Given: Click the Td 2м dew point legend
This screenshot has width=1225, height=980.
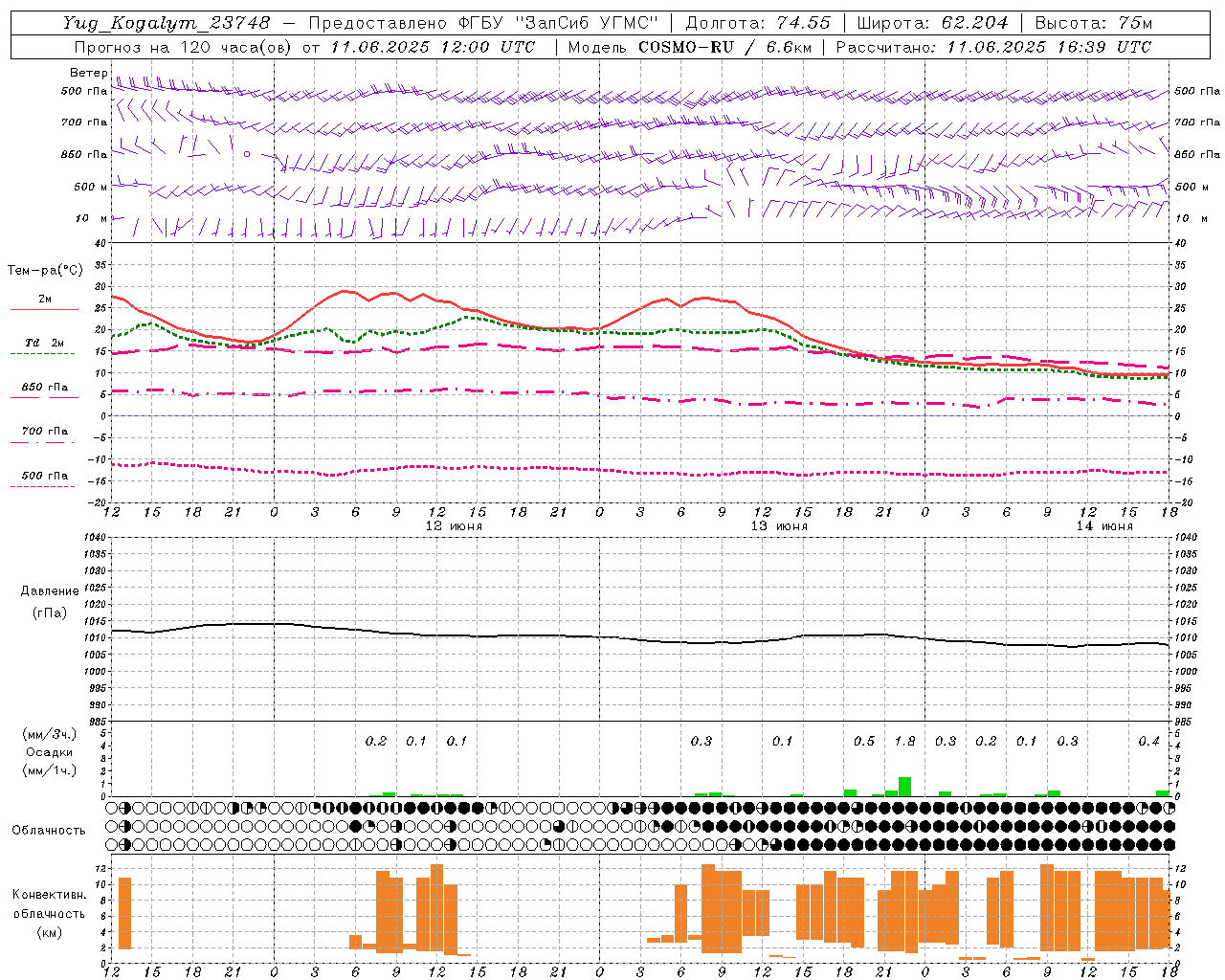Looking at the screenshot, I should click(x=44, y=343).
